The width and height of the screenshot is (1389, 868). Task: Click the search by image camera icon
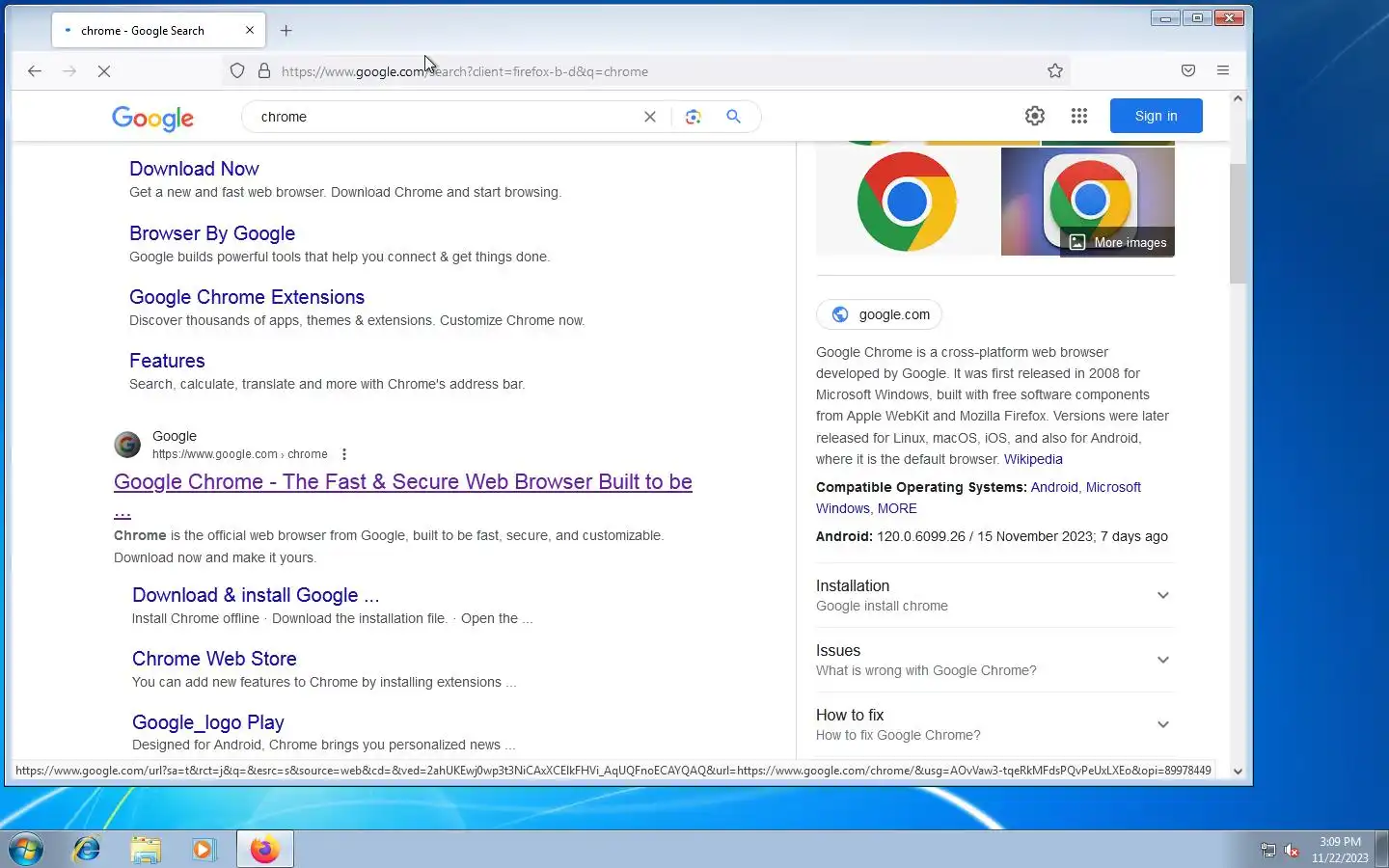click(x=693, y=117)
